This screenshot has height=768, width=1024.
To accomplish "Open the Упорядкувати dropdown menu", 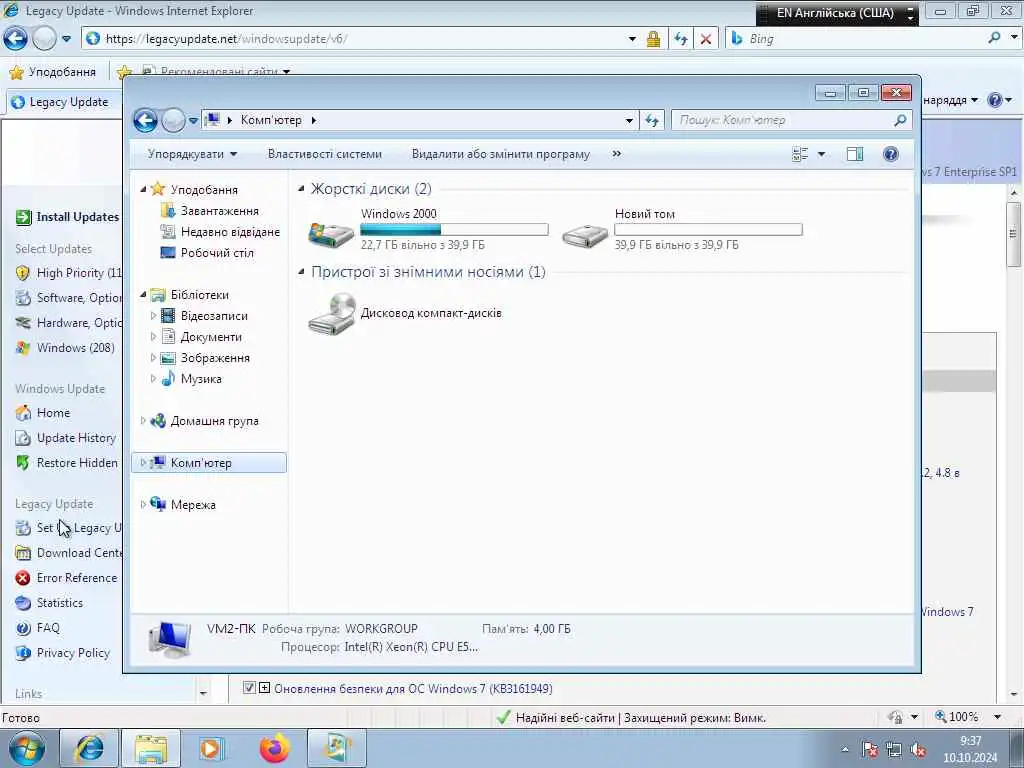I will pos(192,154).
